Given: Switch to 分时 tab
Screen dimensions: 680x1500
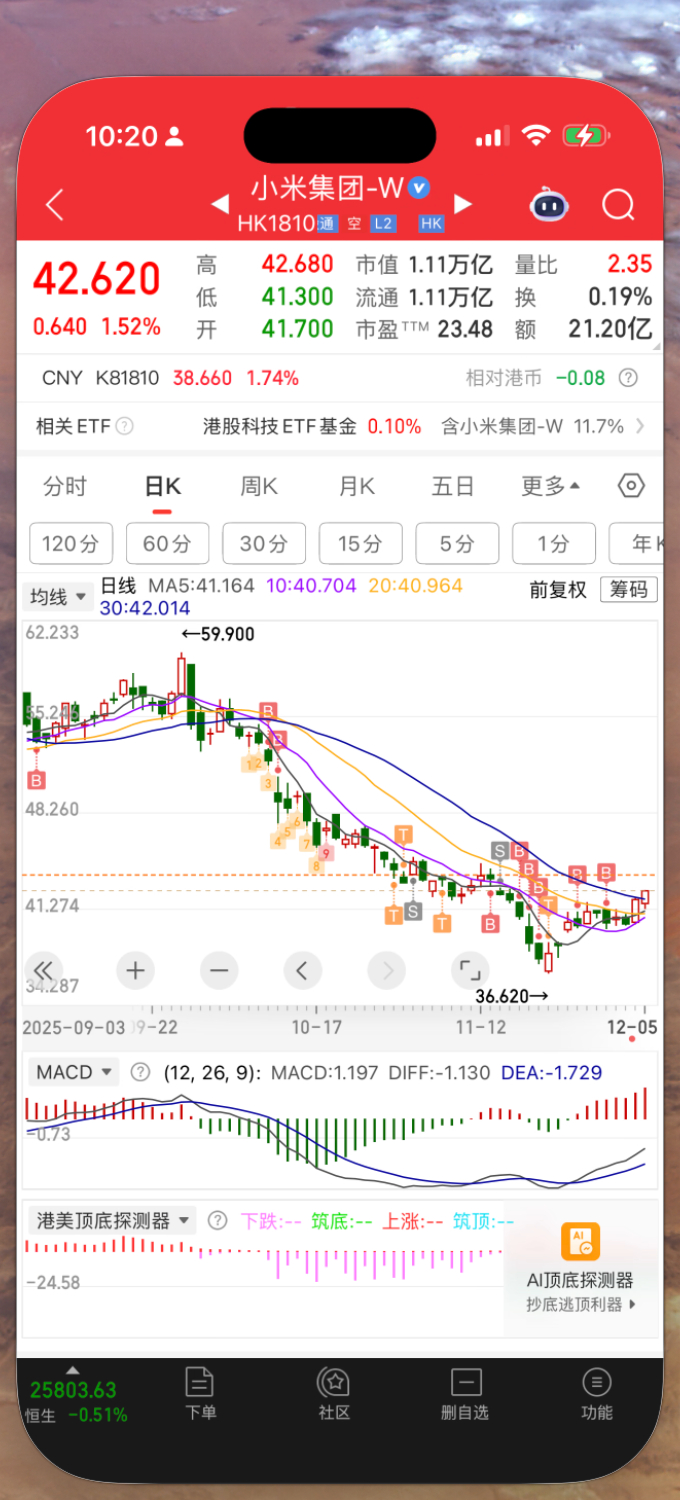Looking at the screenshot, I should [65, 486].
